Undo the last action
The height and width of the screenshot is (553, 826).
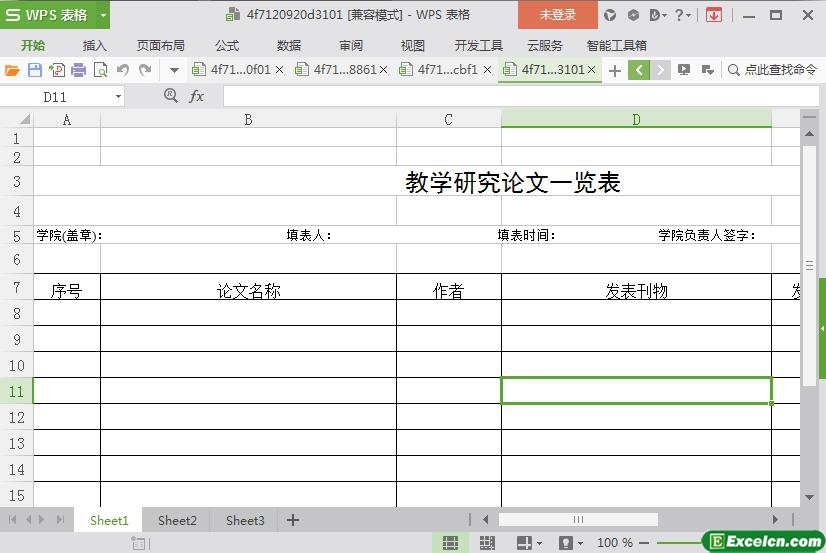[123, 70]
